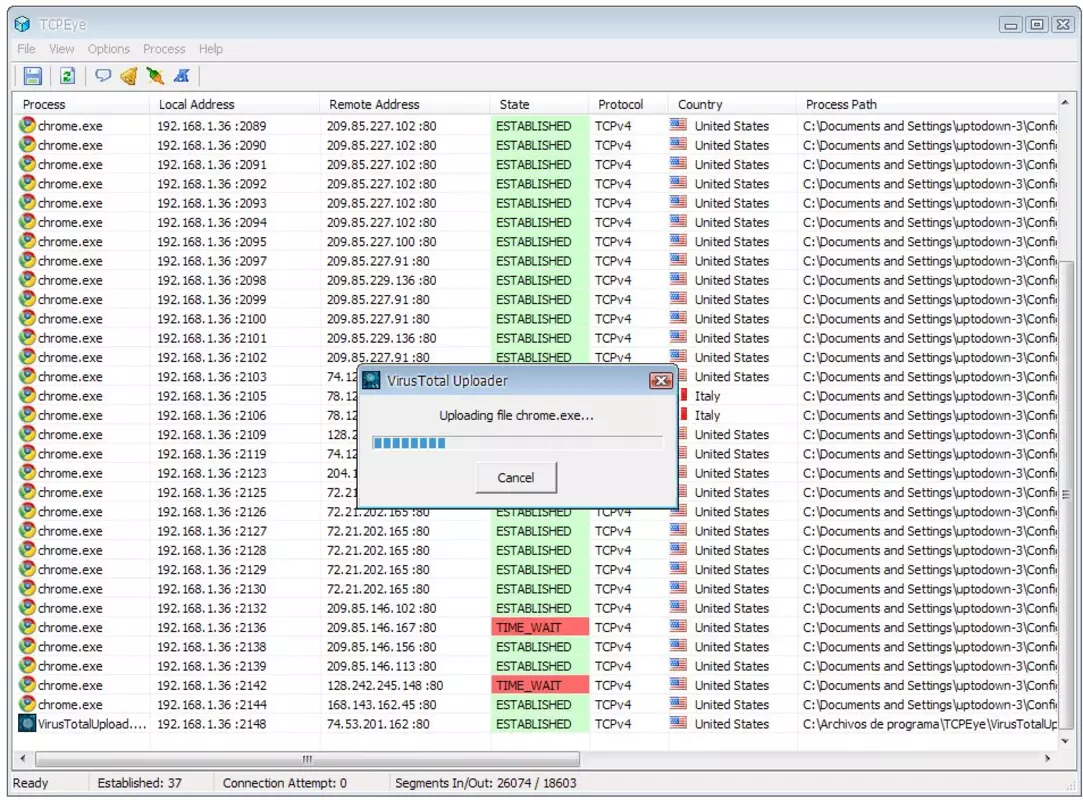The width and height of the screenshot is (1083, 800).
Task: Click the Ready status bar text
Action: pyautogui.click(x=30, y=783)
